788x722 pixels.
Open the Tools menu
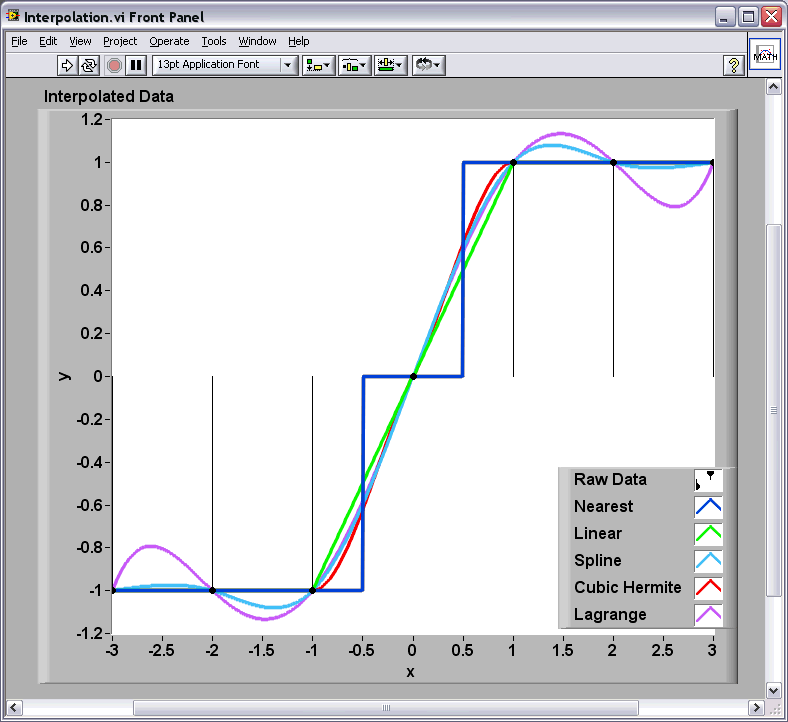click(214, 41)
